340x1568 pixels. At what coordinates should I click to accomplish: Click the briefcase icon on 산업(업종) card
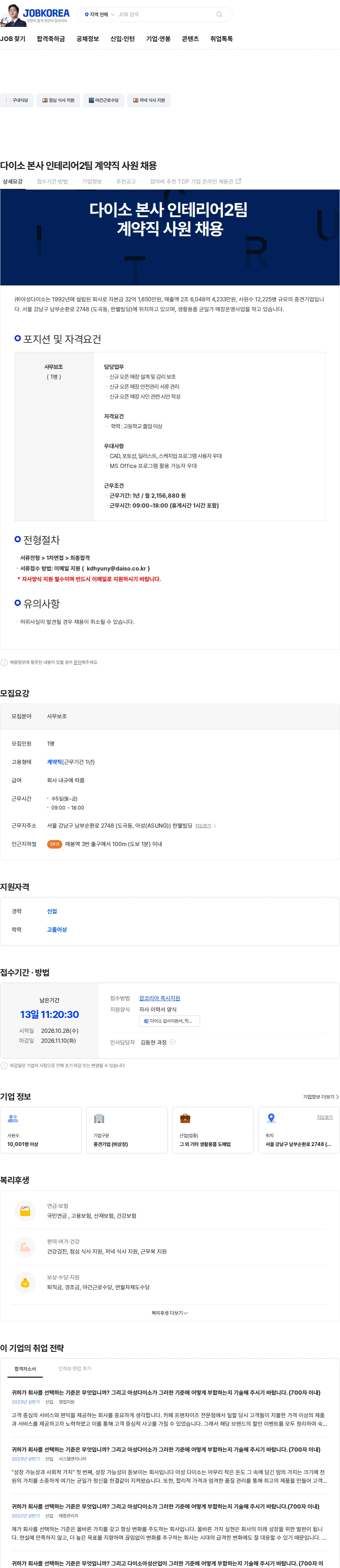coord(185,1118)
